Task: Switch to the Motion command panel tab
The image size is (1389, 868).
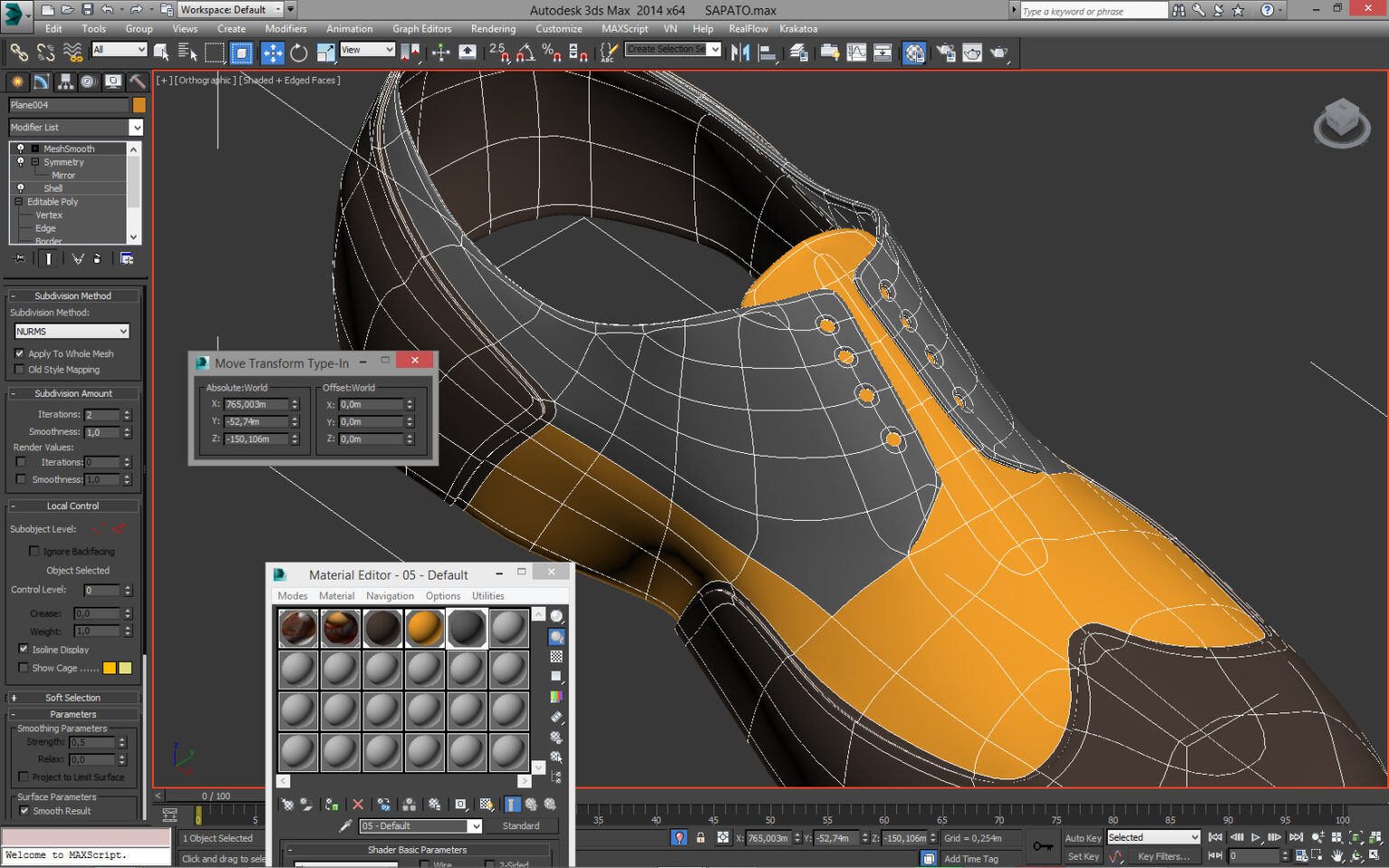Action: click(x=89, y=81)
